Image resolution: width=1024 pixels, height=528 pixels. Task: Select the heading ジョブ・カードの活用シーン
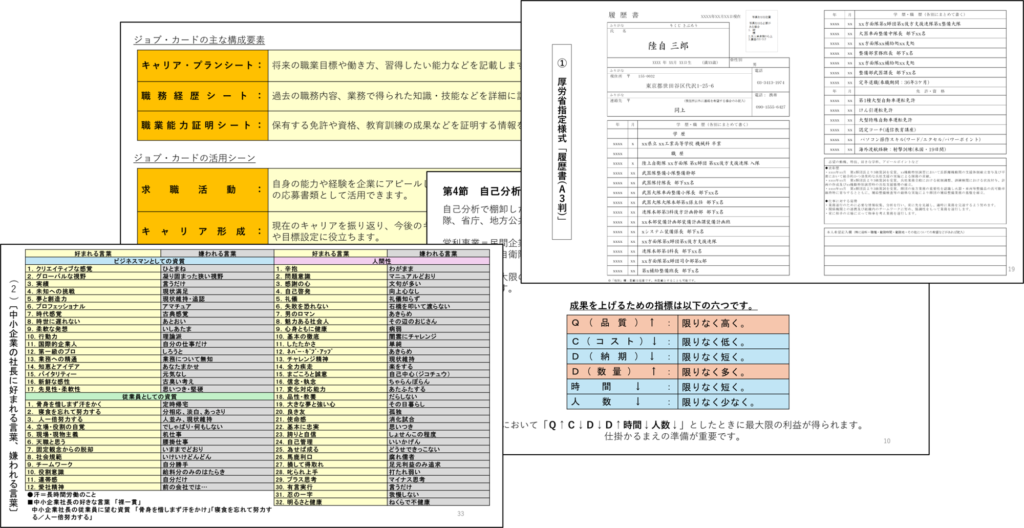pyautogui.click(x=195, y=158)
